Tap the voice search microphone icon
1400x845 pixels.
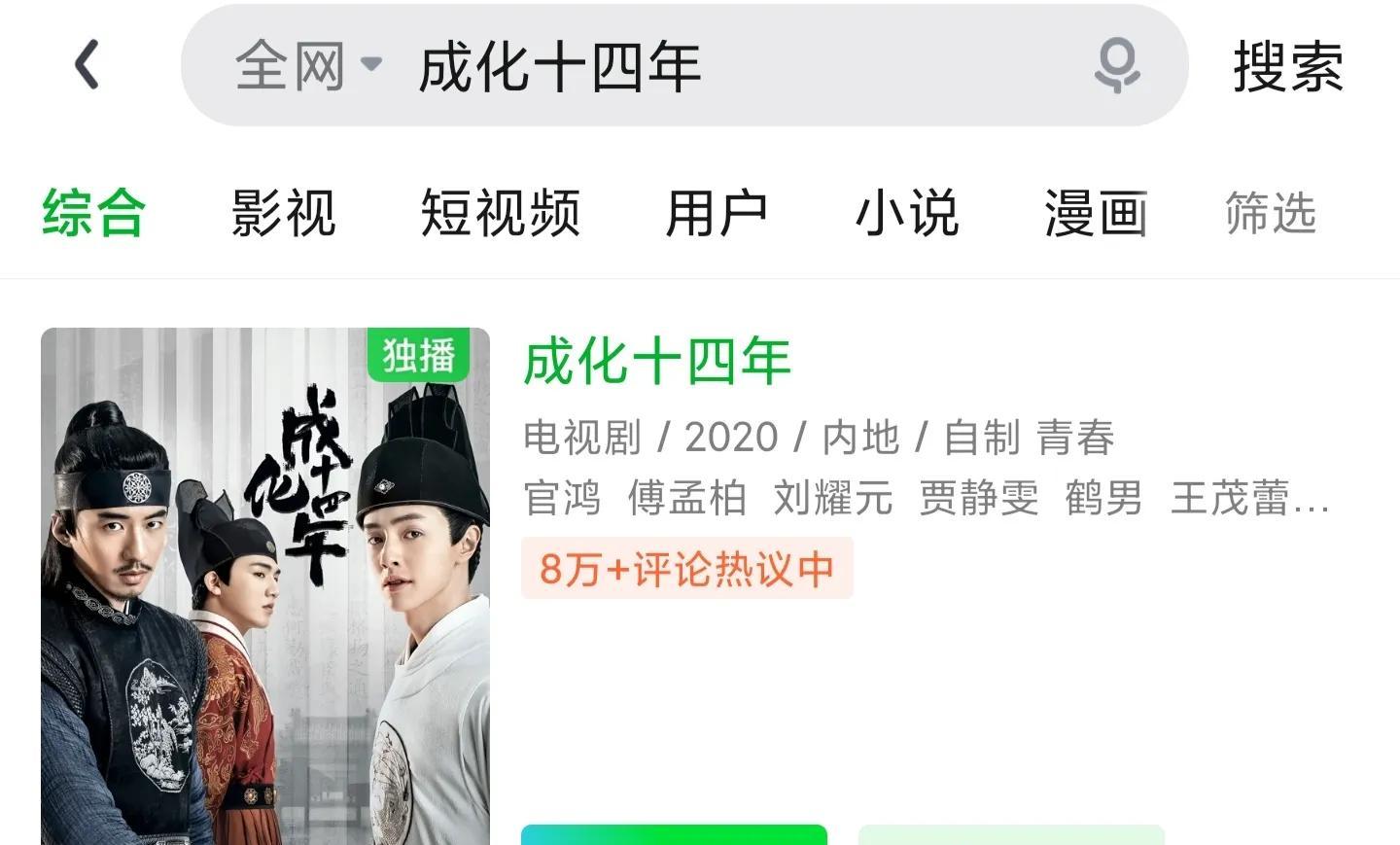[1117, 65]
